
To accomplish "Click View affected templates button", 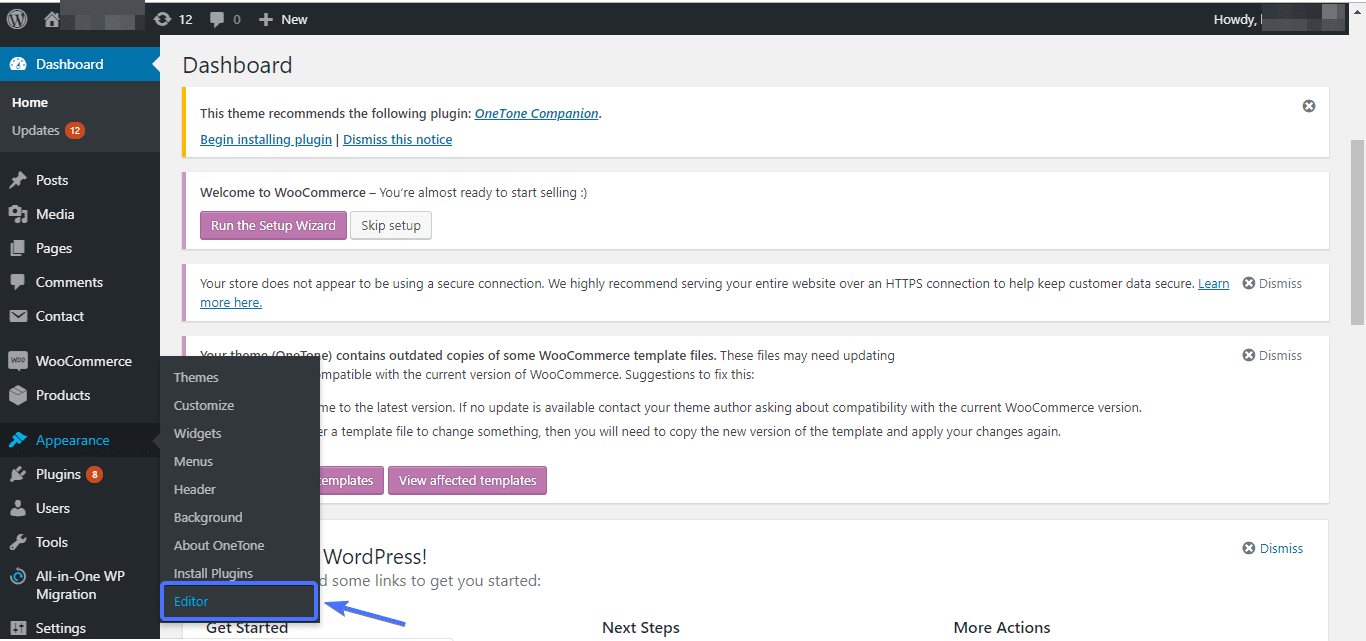I will 467,480.
